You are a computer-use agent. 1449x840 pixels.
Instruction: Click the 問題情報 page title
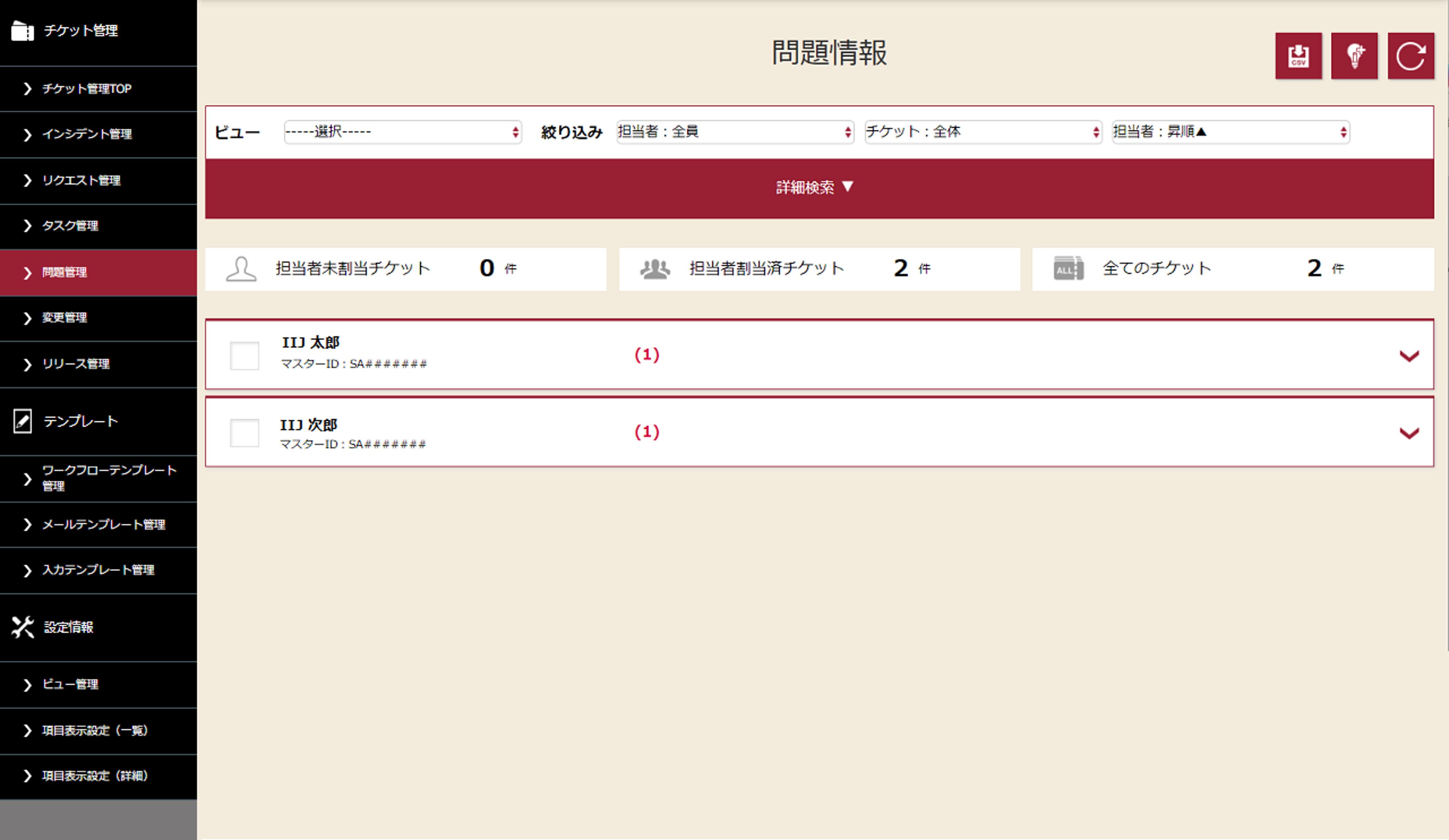click(x=829, y=53)
